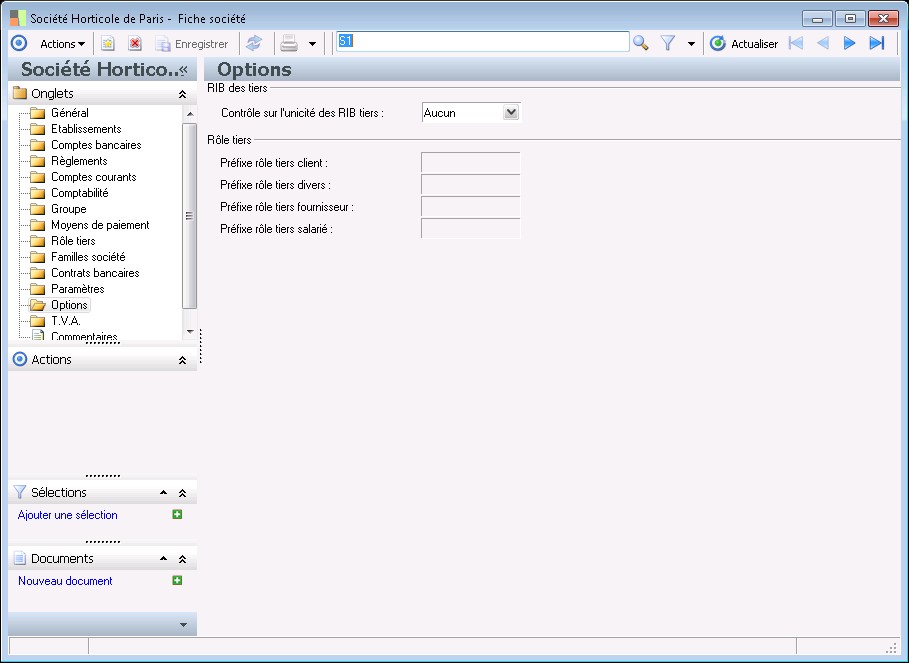Click the red delete icon in toolbar
This screenshot has height=663, width=909.
[x=135, y=44]
